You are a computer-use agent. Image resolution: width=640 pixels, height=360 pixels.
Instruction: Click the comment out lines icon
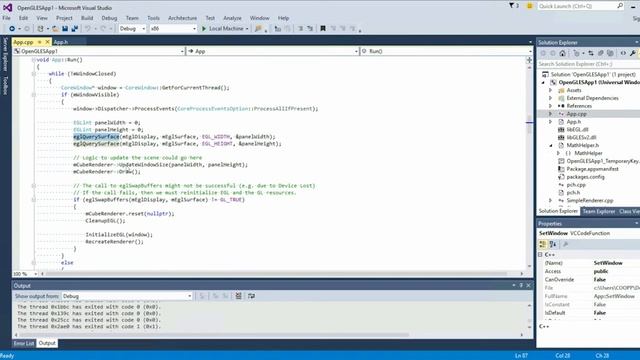tap(300, 29)
